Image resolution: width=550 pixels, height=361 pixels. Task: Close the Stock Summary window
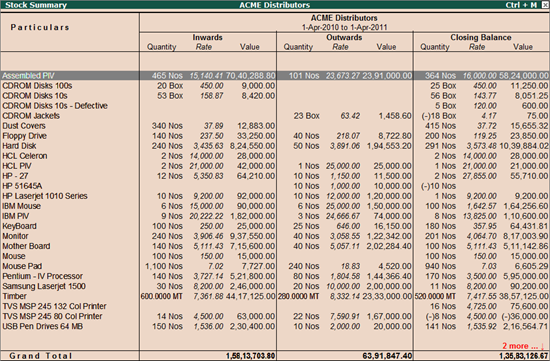click(545, 5)
